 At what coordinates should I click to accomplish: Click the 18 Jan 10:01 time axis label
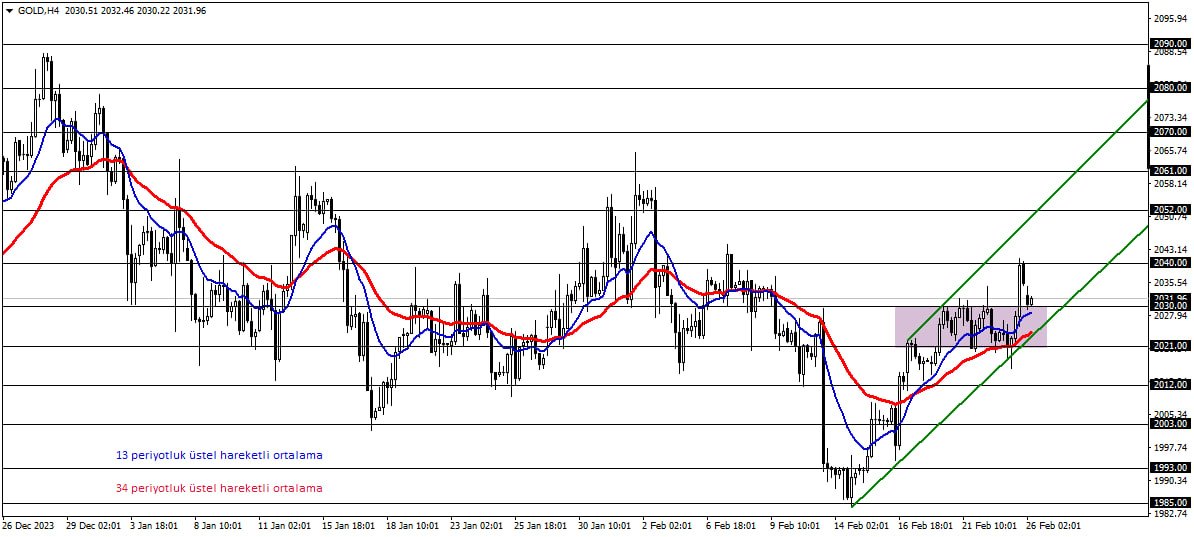[x=413, y=526]
